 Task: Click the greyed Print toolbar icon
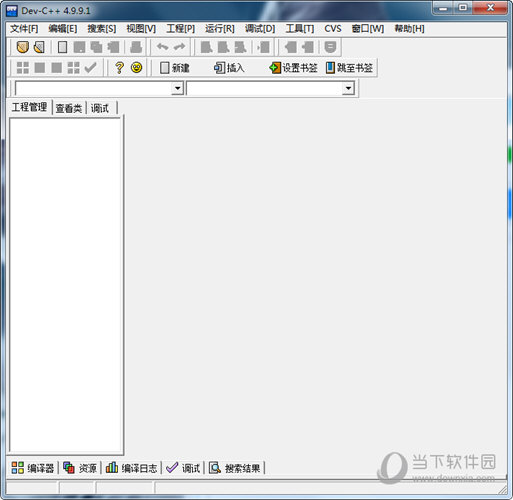(x=136, y=47)
